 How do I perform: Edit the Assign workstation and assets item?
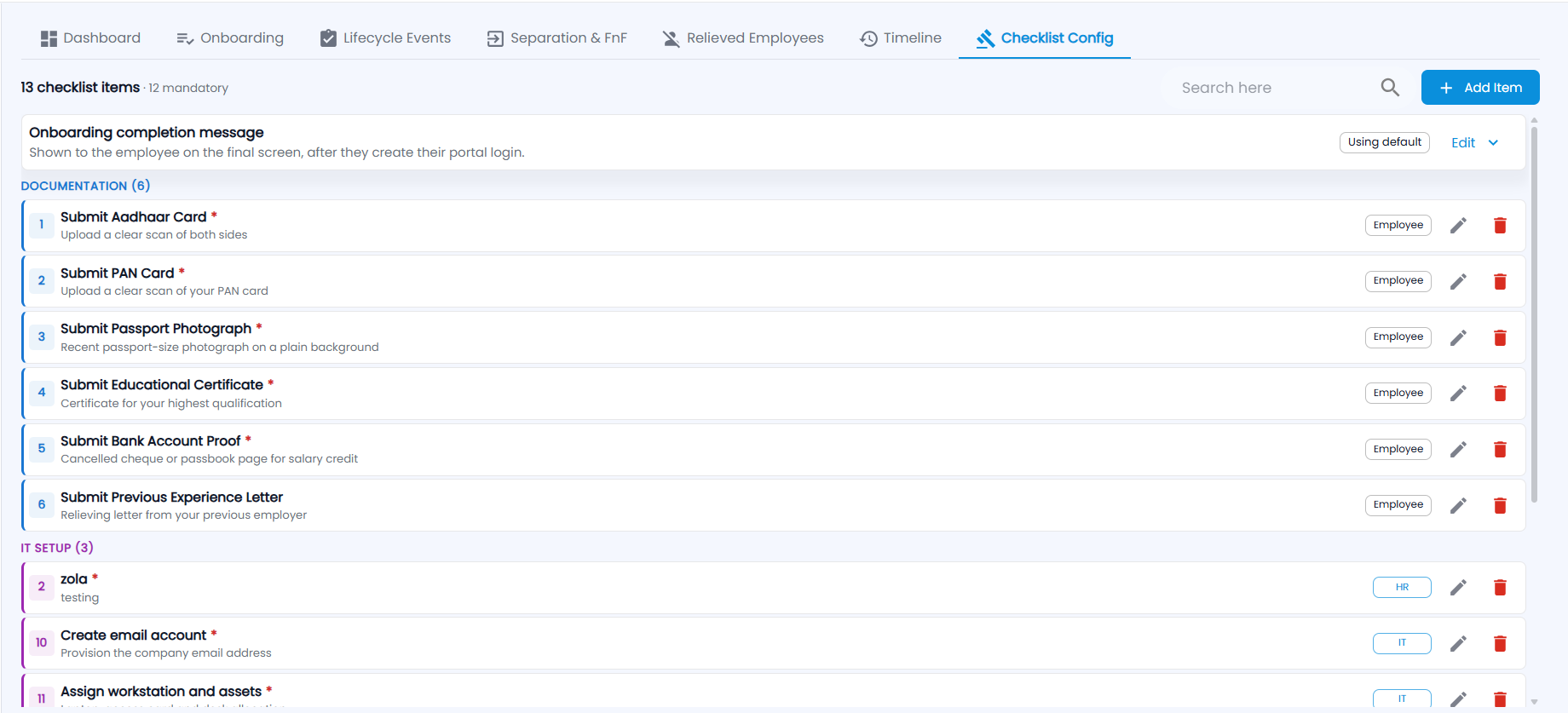click(1459, 699)
